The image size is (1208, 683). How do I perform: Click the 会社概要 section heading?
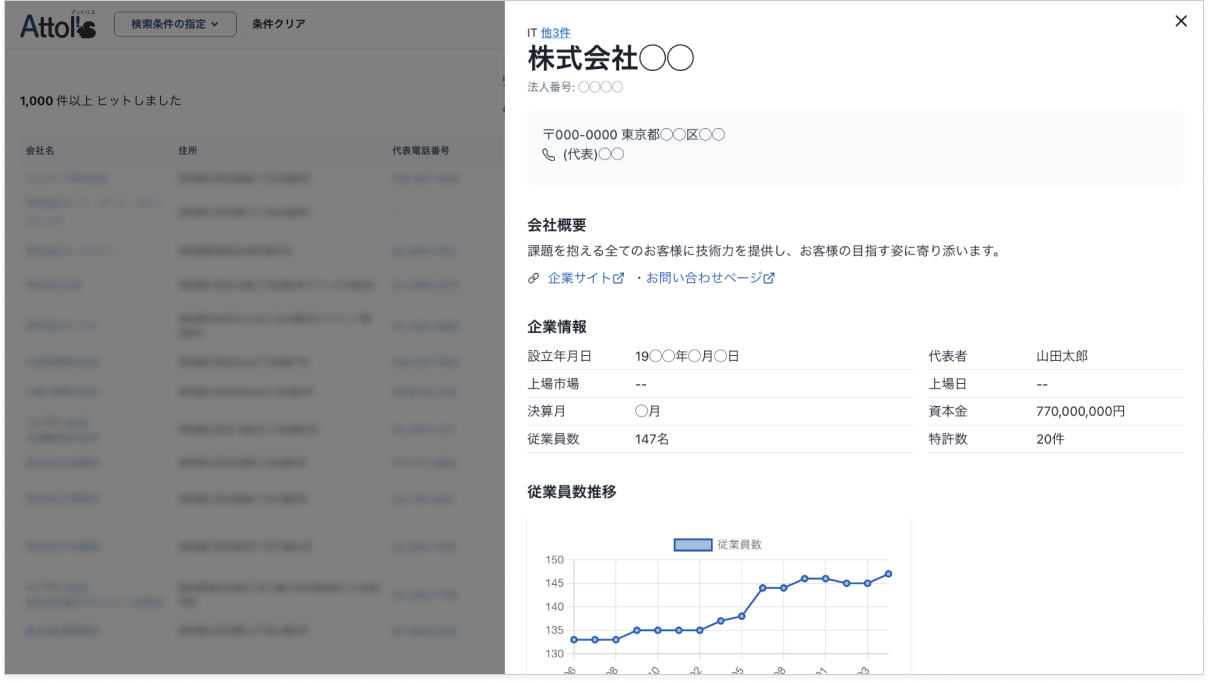[556, 225]
